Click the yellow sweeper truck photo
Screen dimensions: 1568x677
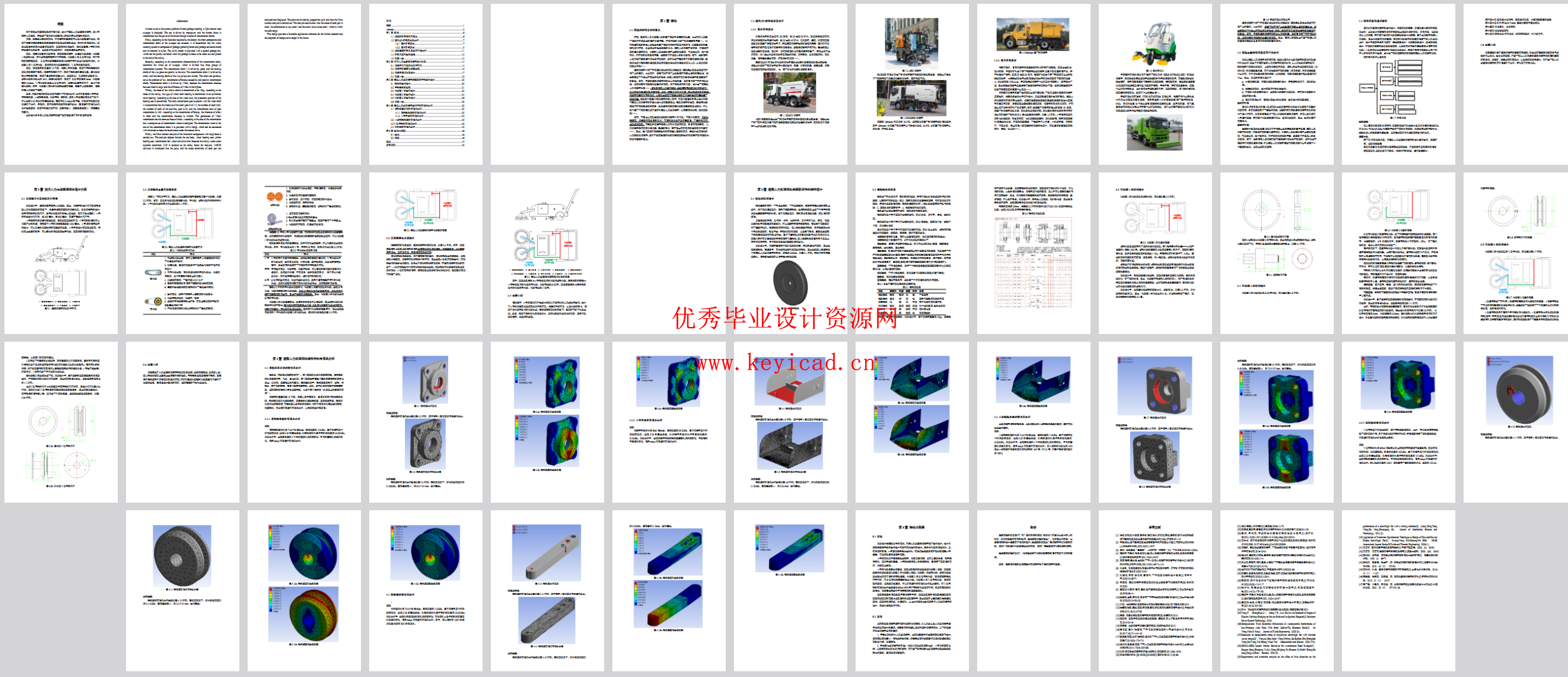click(1032, 34)
